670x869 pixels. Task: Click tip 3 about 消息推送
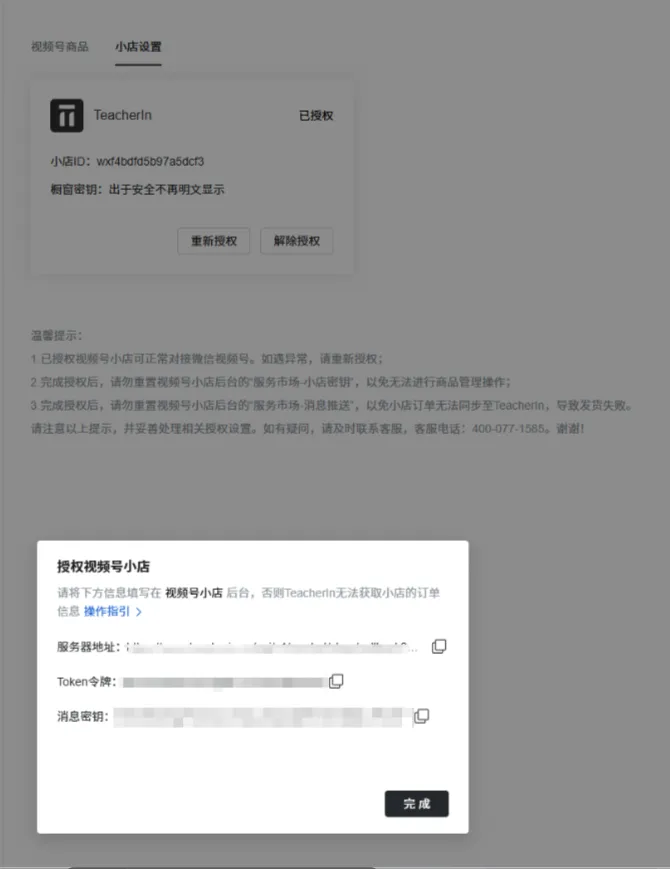(x=331, y=405)
